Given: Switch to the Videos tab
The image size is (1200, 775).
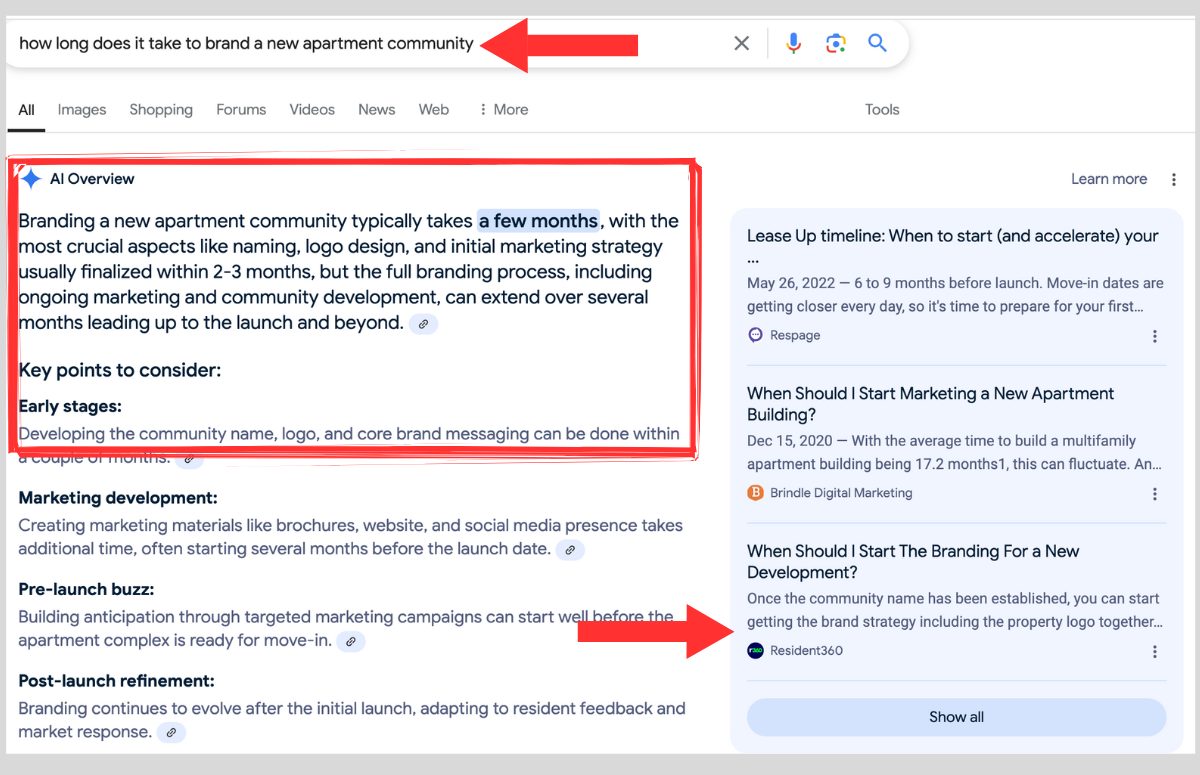Looking at the screenshot, I should point(312,110).
